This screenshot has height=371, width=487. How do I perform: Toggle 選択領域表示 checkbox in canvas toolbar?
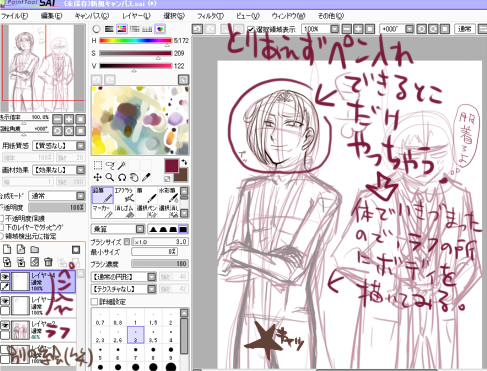click(x=251, y=29)
